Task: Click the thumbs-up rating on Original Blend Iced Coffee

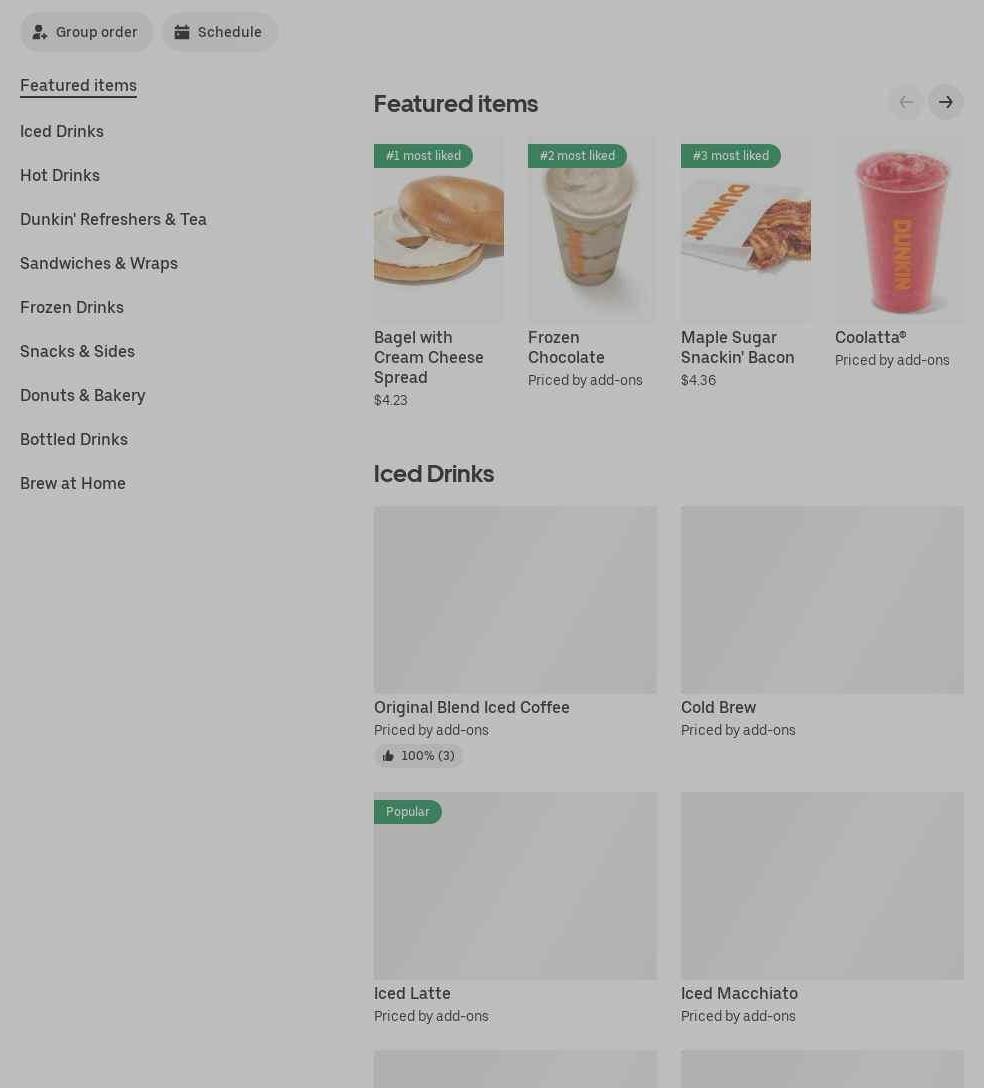Action: click(418, 756)
